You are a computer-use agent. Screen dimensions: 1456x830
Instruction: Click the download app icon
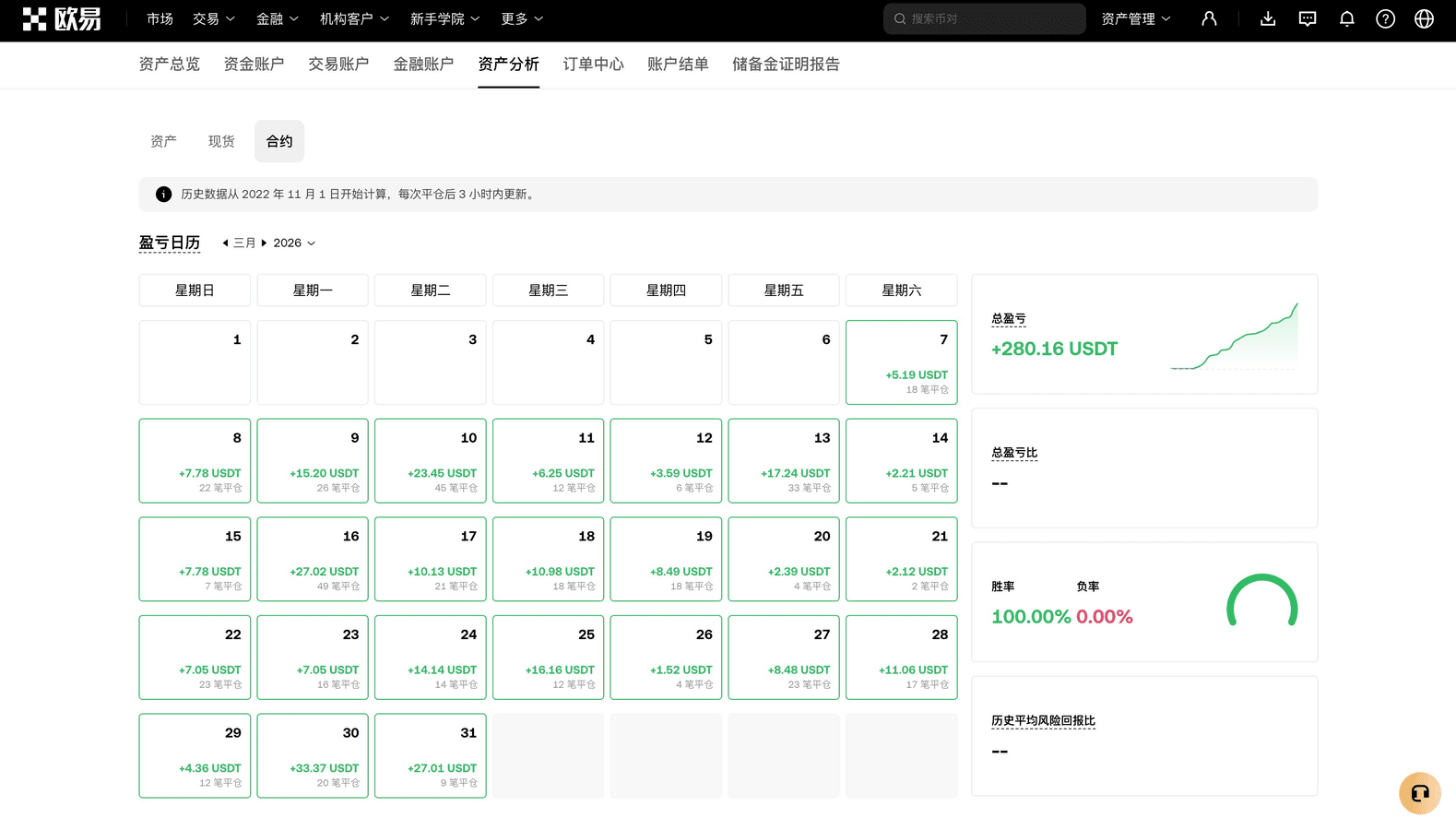[1268, 18]
